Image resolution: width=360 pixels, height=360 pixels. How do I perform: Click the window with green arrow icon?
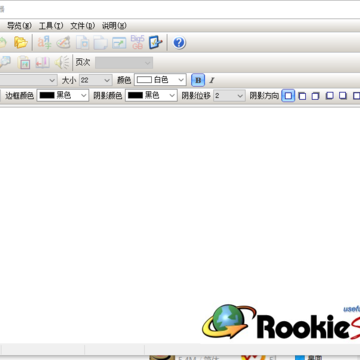pyautogui.click(x=119, y=43)
